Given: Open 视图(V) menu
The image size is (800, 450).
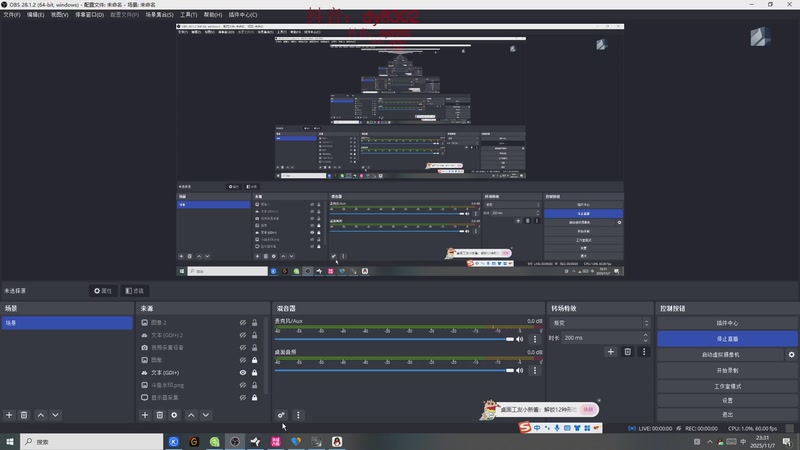Looking at the screenshot, I should [x=59, y=15].
